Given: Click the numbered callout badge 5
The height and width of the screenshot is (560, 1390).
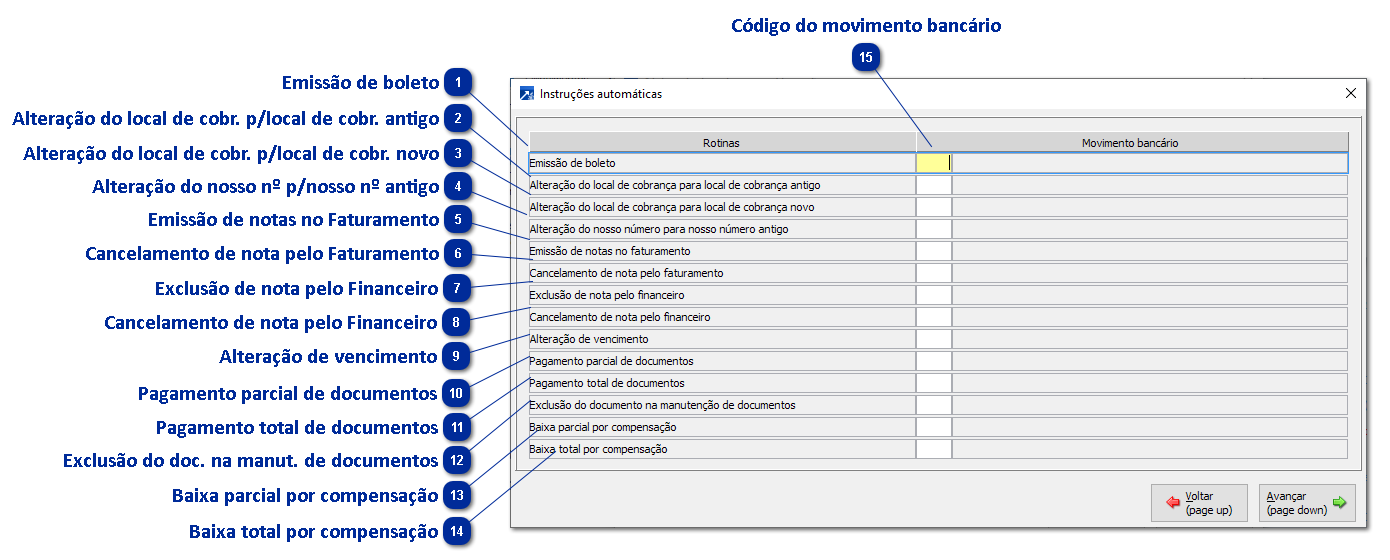Looking at the screenshot, I should coord(457,219).
